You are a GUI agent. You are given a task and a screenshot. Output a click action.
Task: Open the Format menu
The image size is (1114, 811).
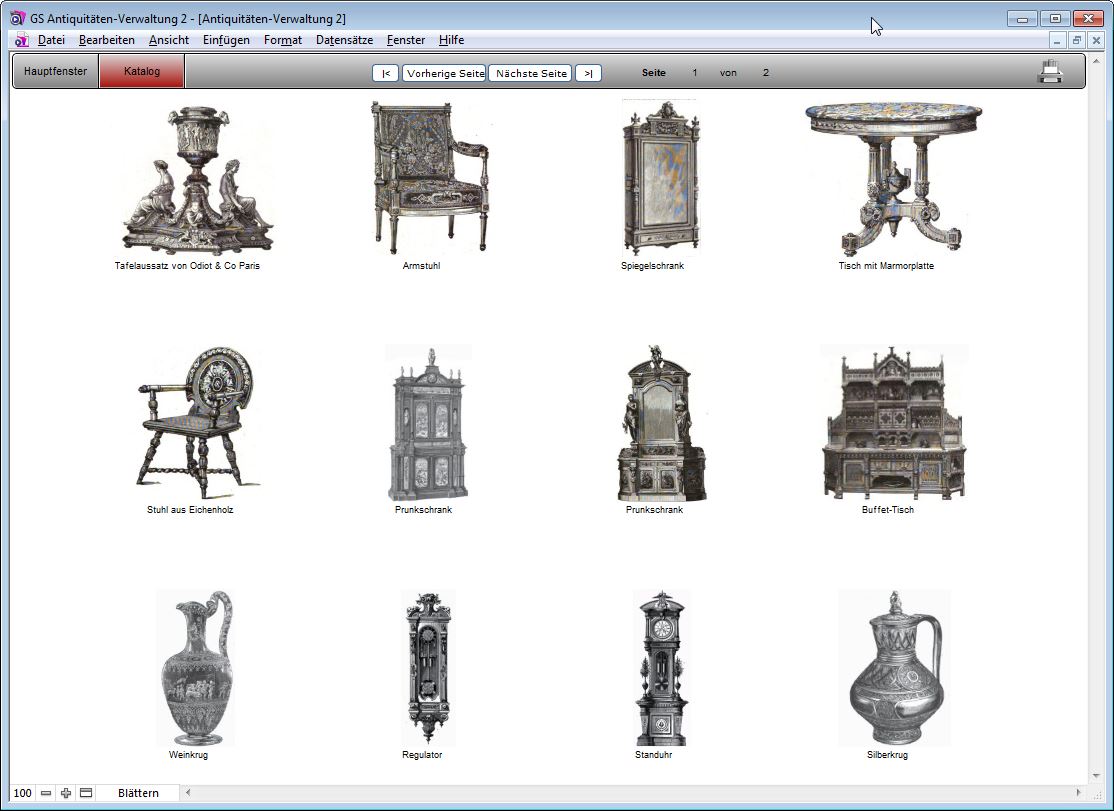pyautogui.click(x=283, y=40)
